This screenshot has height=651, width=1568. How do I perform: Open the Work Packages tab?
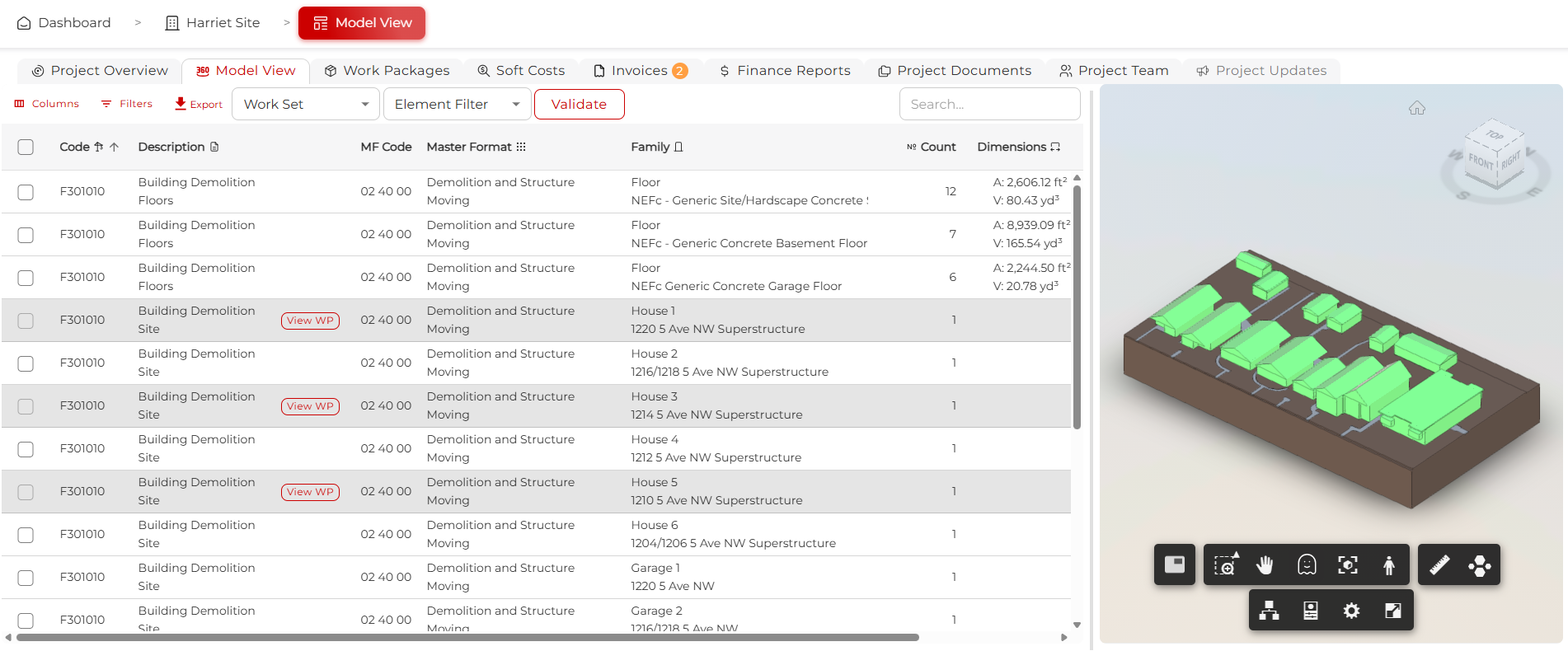[x=387, y=71]
